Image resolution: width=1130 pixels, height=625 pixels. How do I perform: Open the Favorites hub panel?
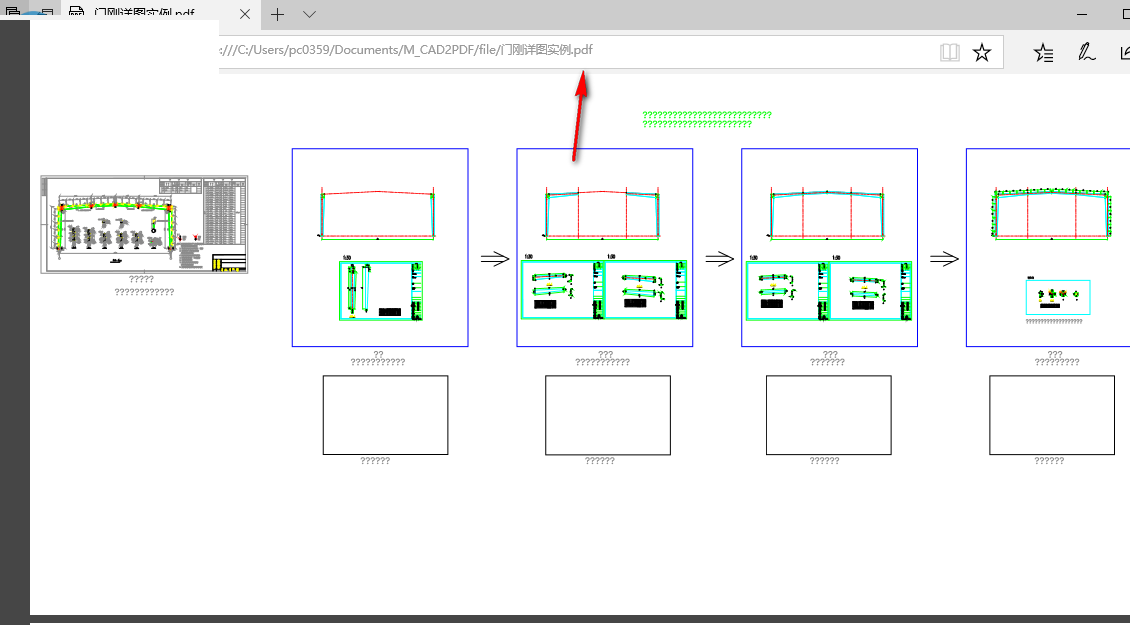[x=1042, y=52]
